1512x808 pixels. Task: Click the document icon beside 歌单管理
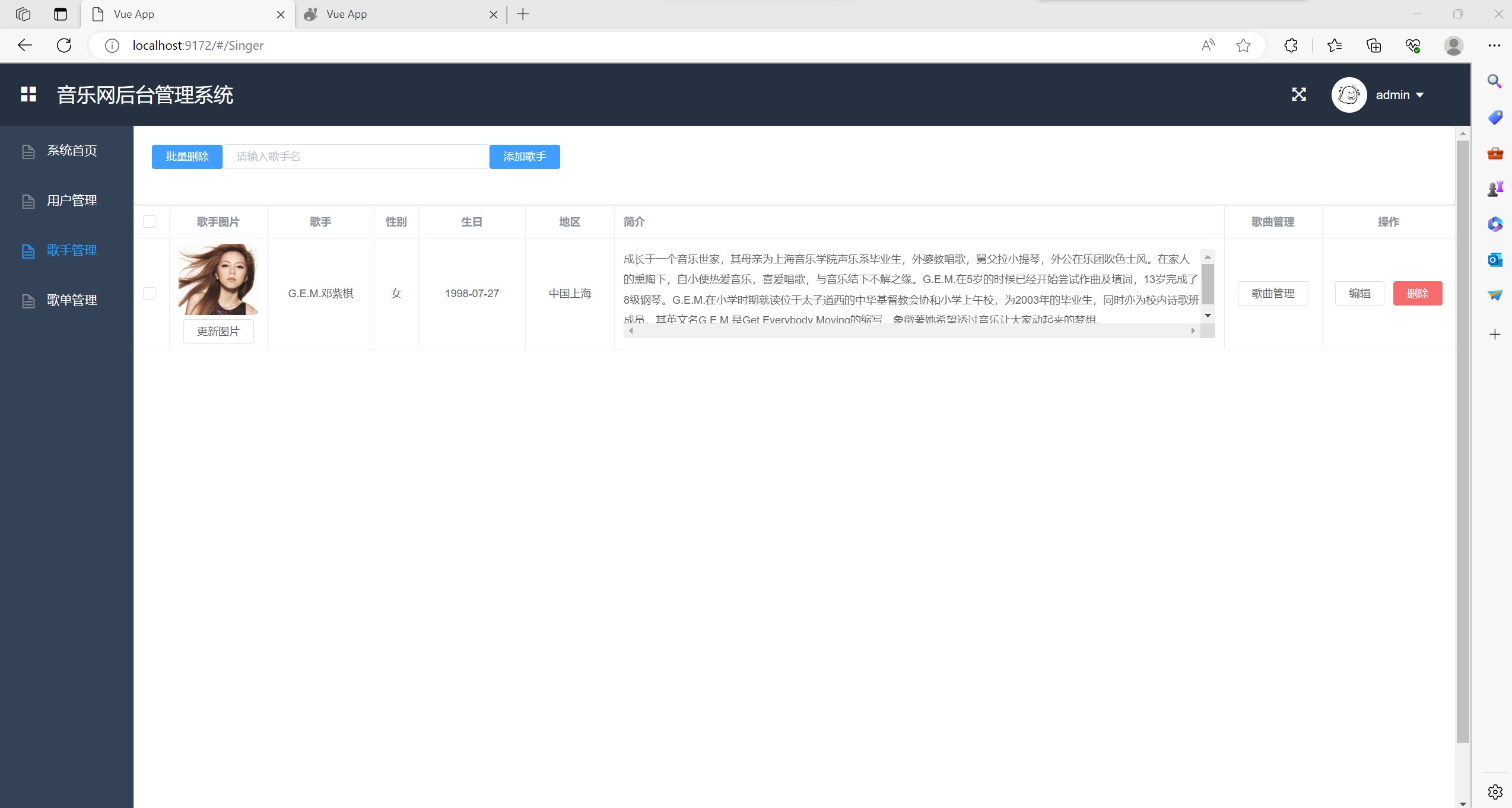pyautogui.click(x=28, y=301)
